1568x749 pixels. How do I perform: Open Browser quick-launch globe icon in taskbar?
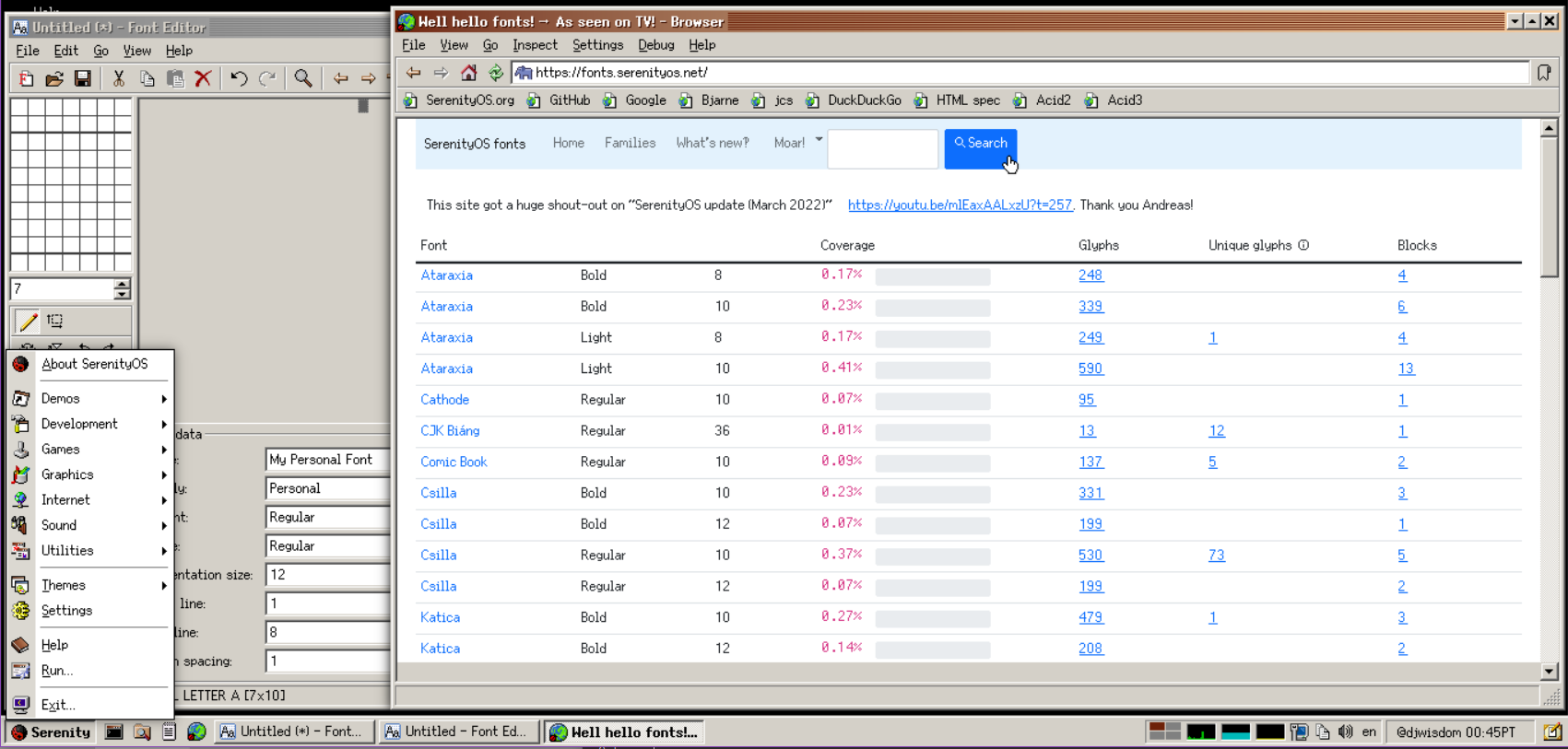point(196,731)
